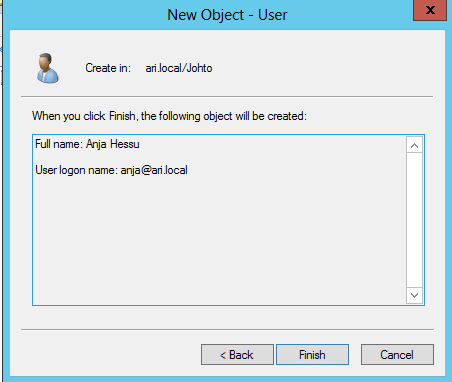Select the 'Anja Hessu' name text

point(113,144)
